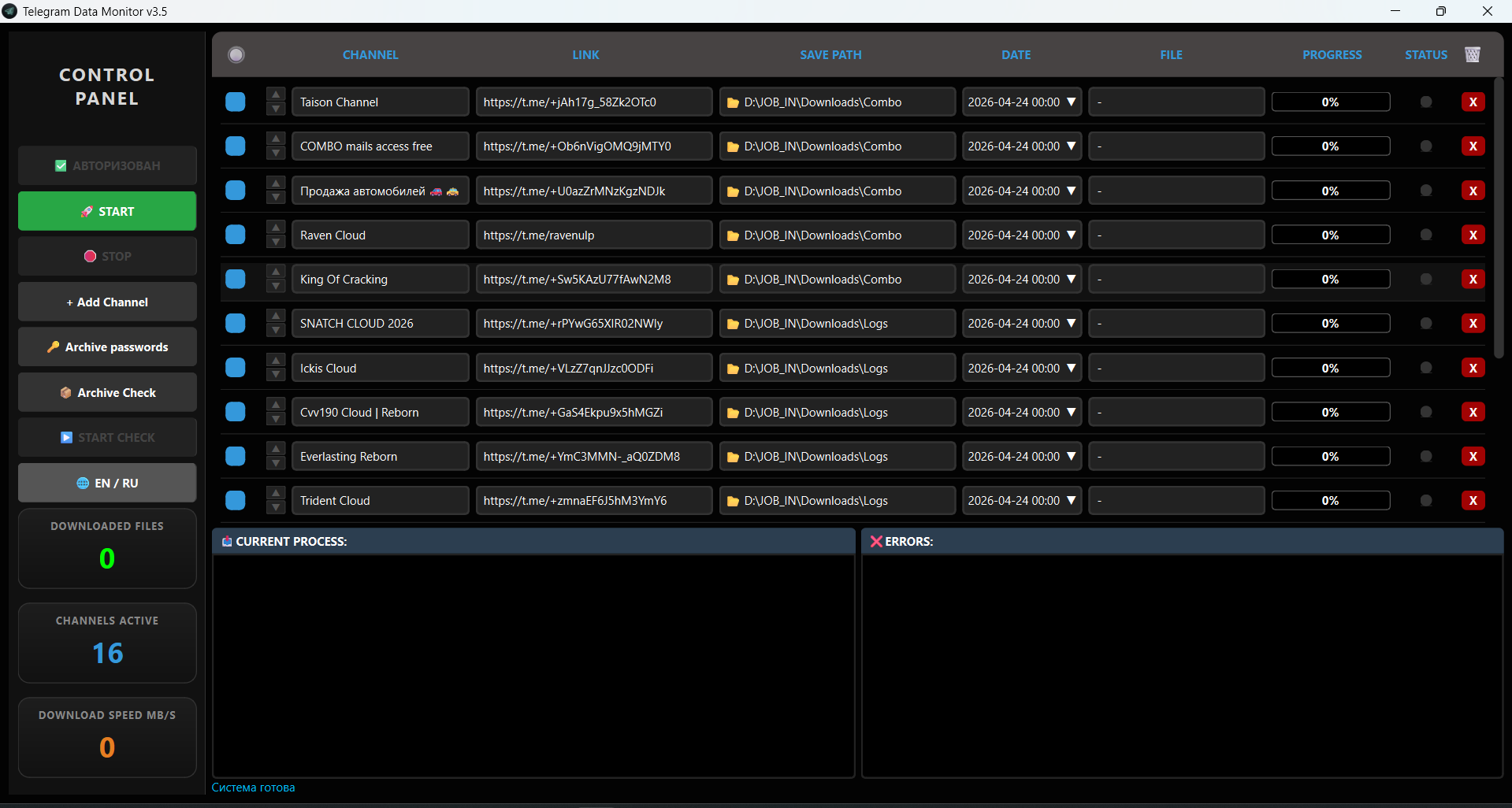Open Archive passwords
Image resolution: width=1512 pixels, height=808 pixels.
click(107, 347)
